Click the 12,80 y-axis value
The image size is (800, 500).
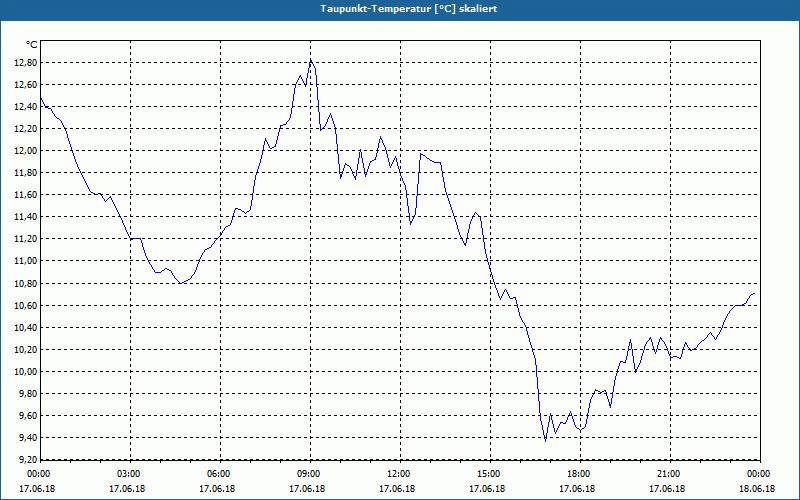(27, 63)
